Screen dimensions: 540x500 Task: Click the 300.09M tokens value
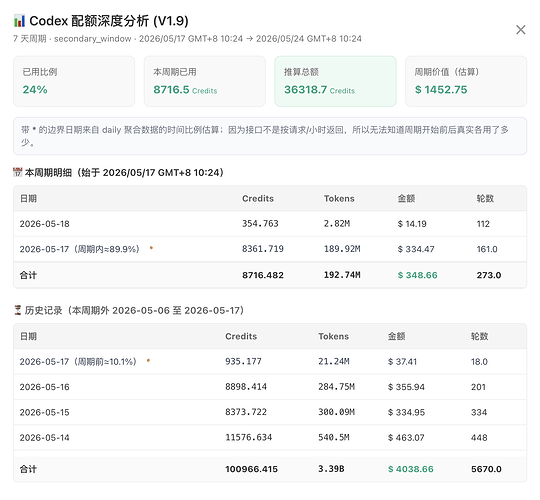[336, 412]
